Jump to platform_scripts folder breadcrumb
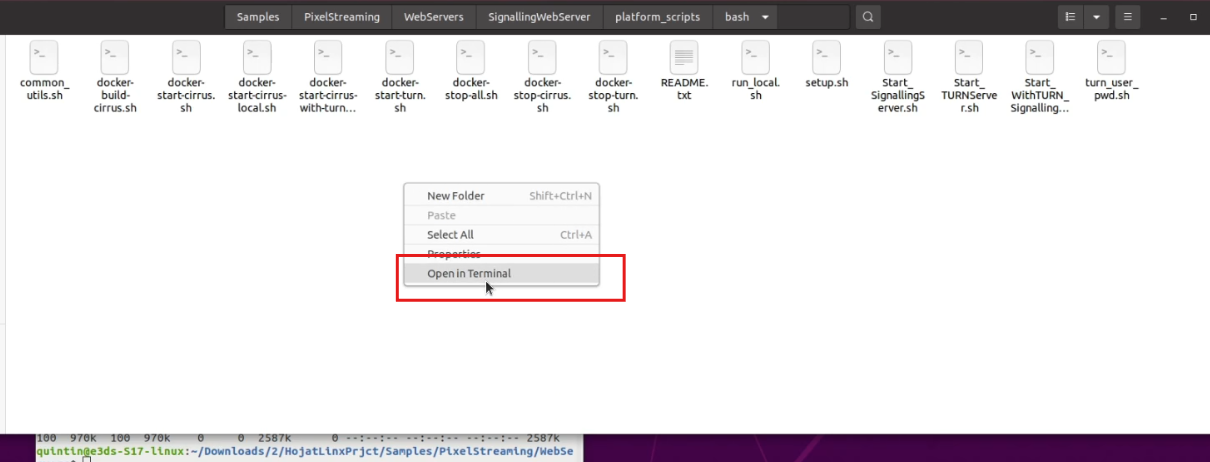 coord(657,17)
